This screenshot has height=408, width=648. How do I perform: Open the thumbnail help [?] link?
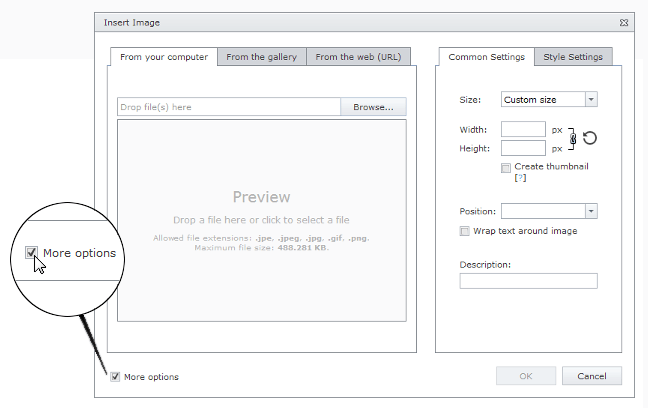coord(520,178)
